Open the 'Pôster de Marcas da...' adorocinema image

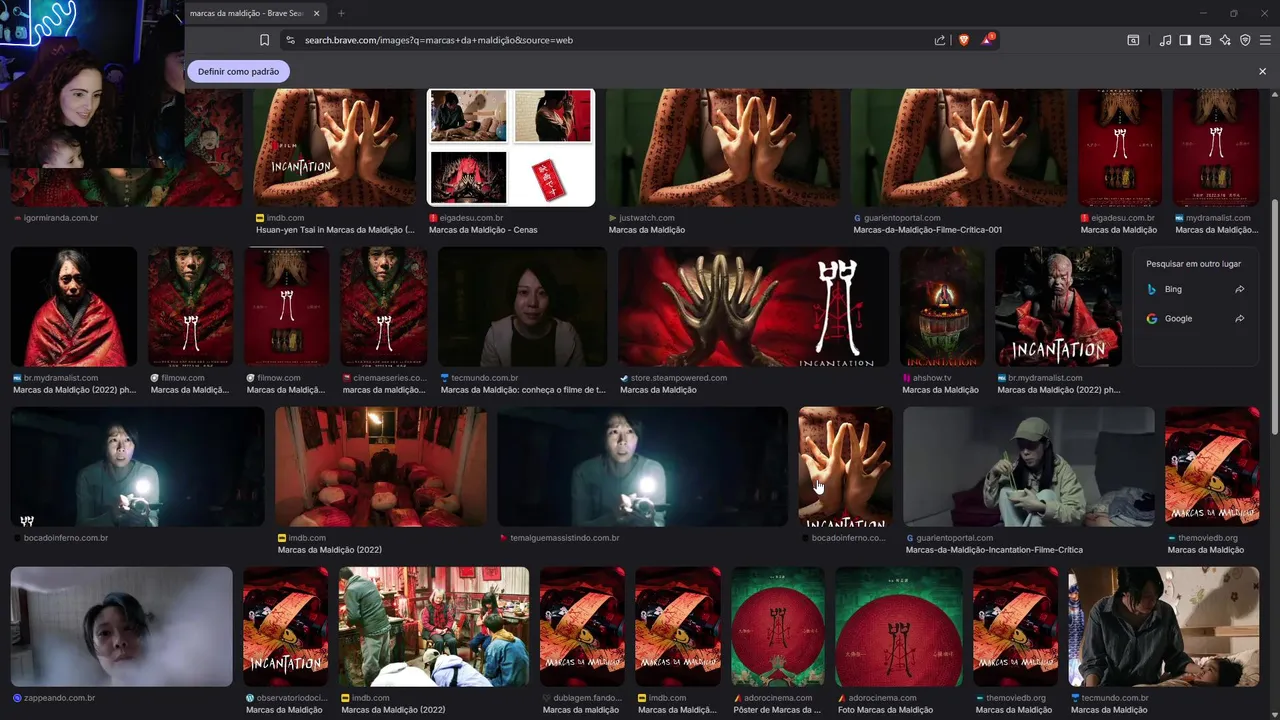pos(778,627)
